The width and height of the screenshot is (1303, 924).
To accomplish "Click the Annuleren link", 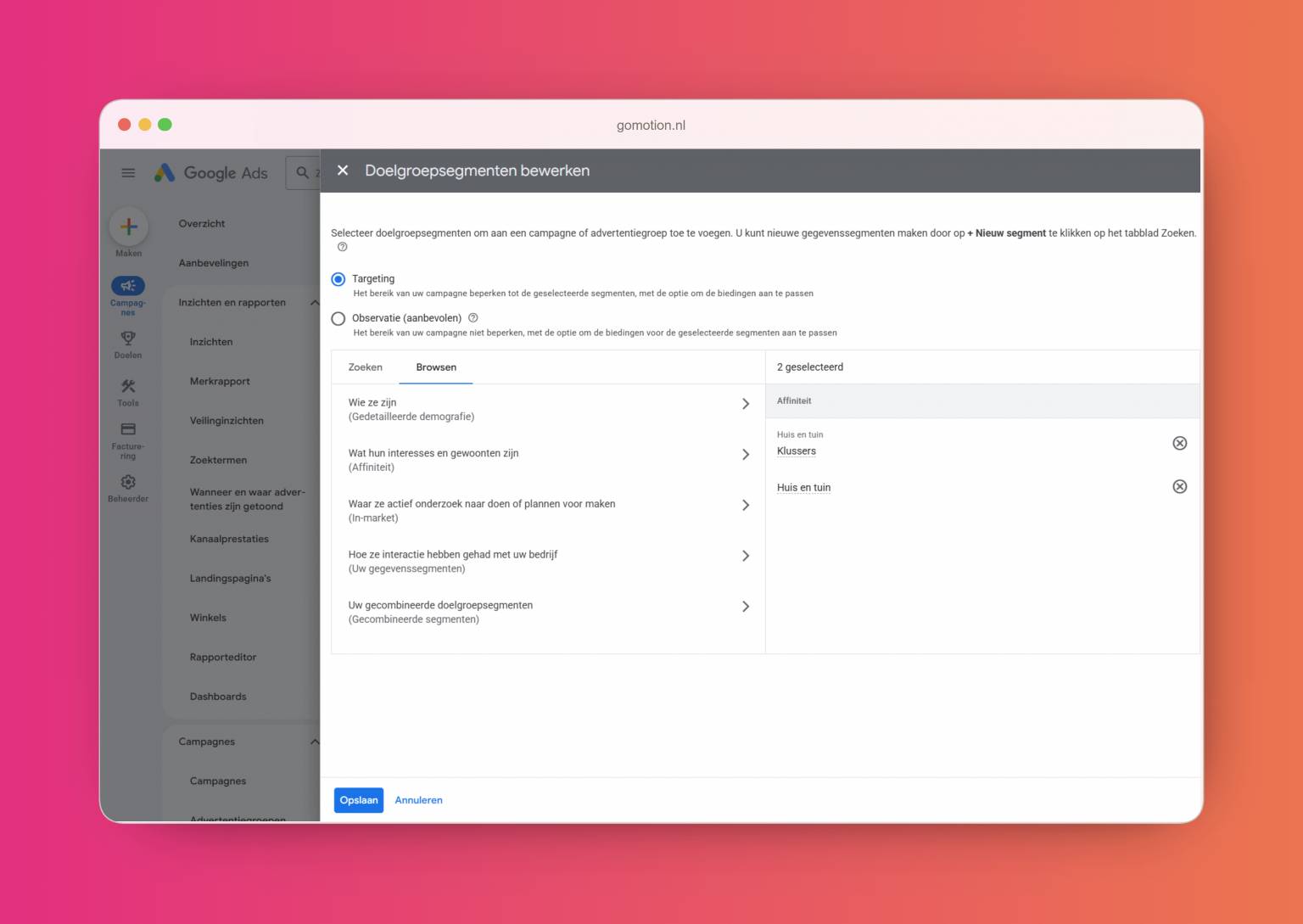I will point(418,800).
